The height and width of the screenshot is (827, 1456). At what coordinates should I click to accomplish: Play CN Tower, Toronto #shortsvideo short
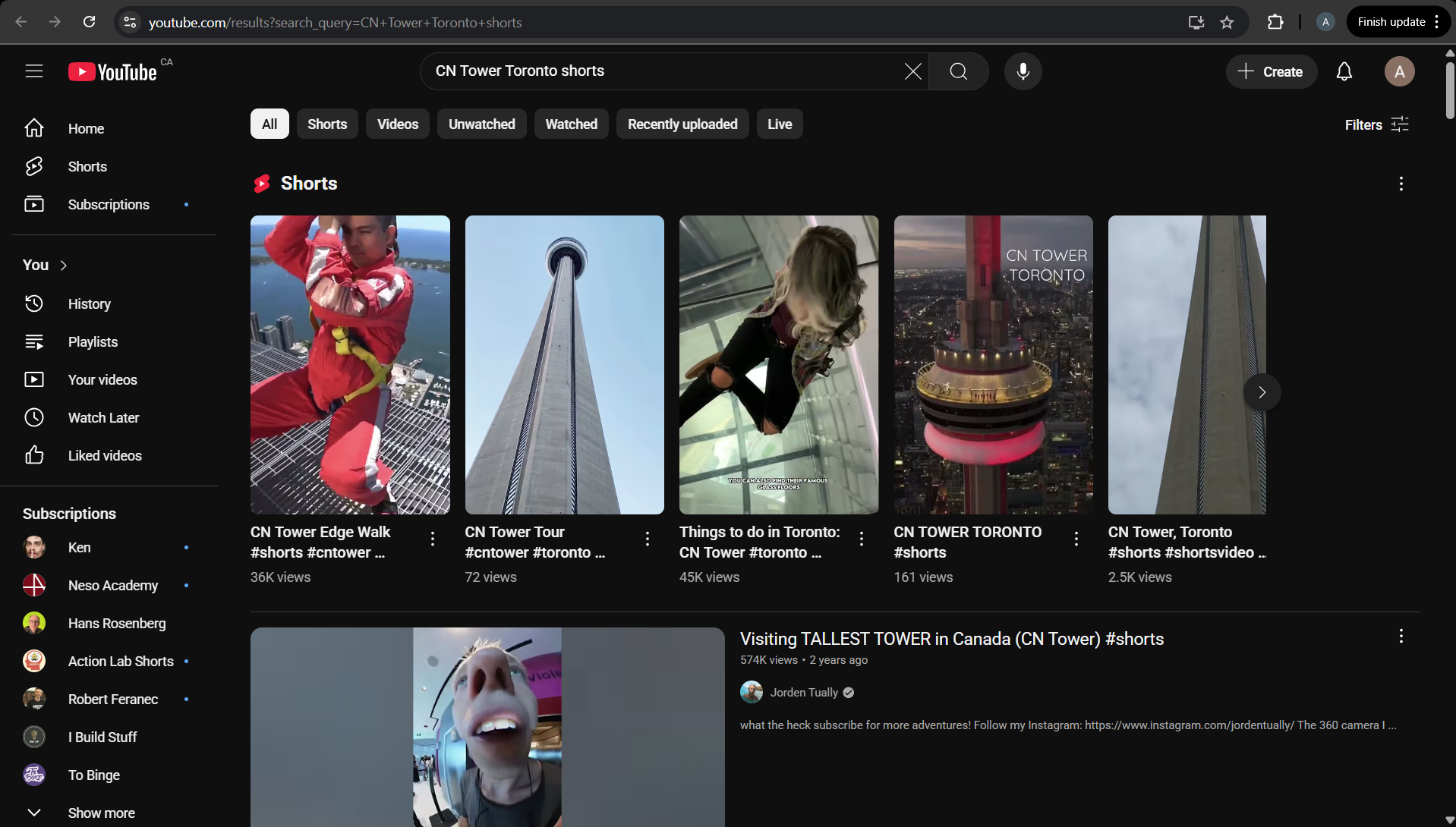tap(1187, 365)
